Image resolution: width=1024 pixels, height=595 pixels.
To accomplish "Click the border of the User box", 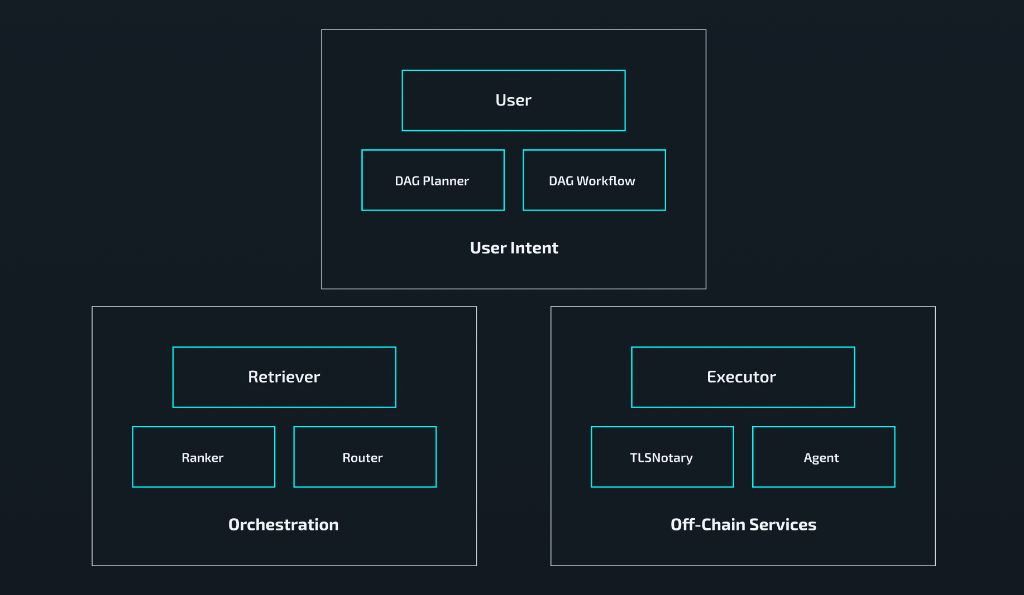I will (x=513, y=70).
